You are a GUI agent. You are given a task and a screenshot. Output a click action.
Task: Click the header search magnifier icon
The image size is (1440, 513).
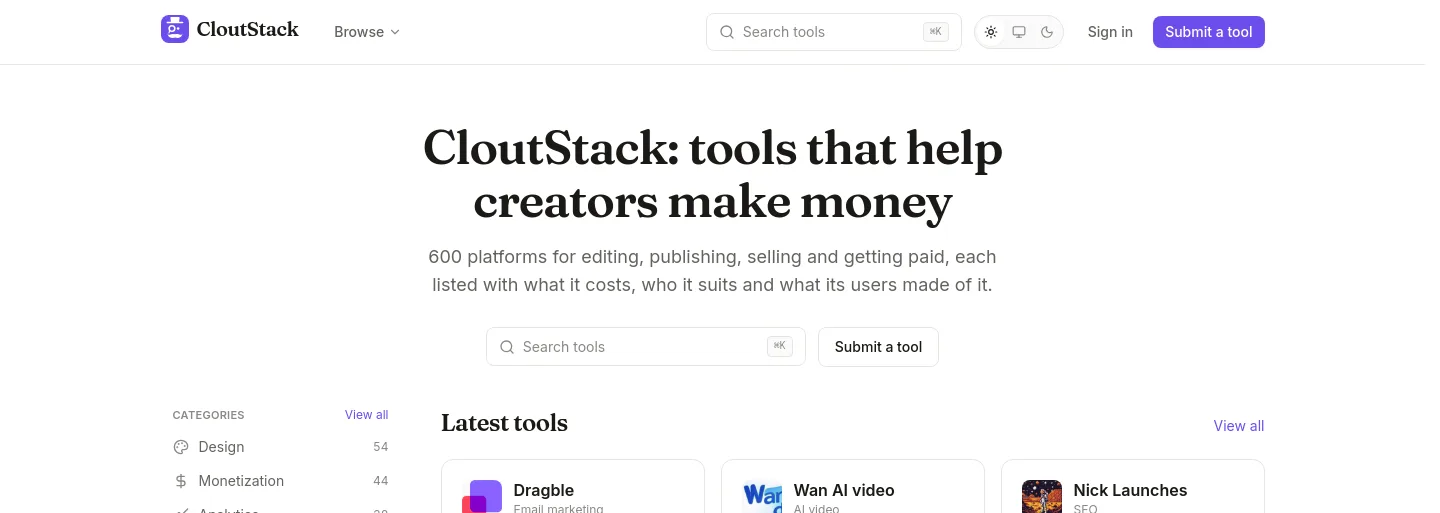pos(727,32)
